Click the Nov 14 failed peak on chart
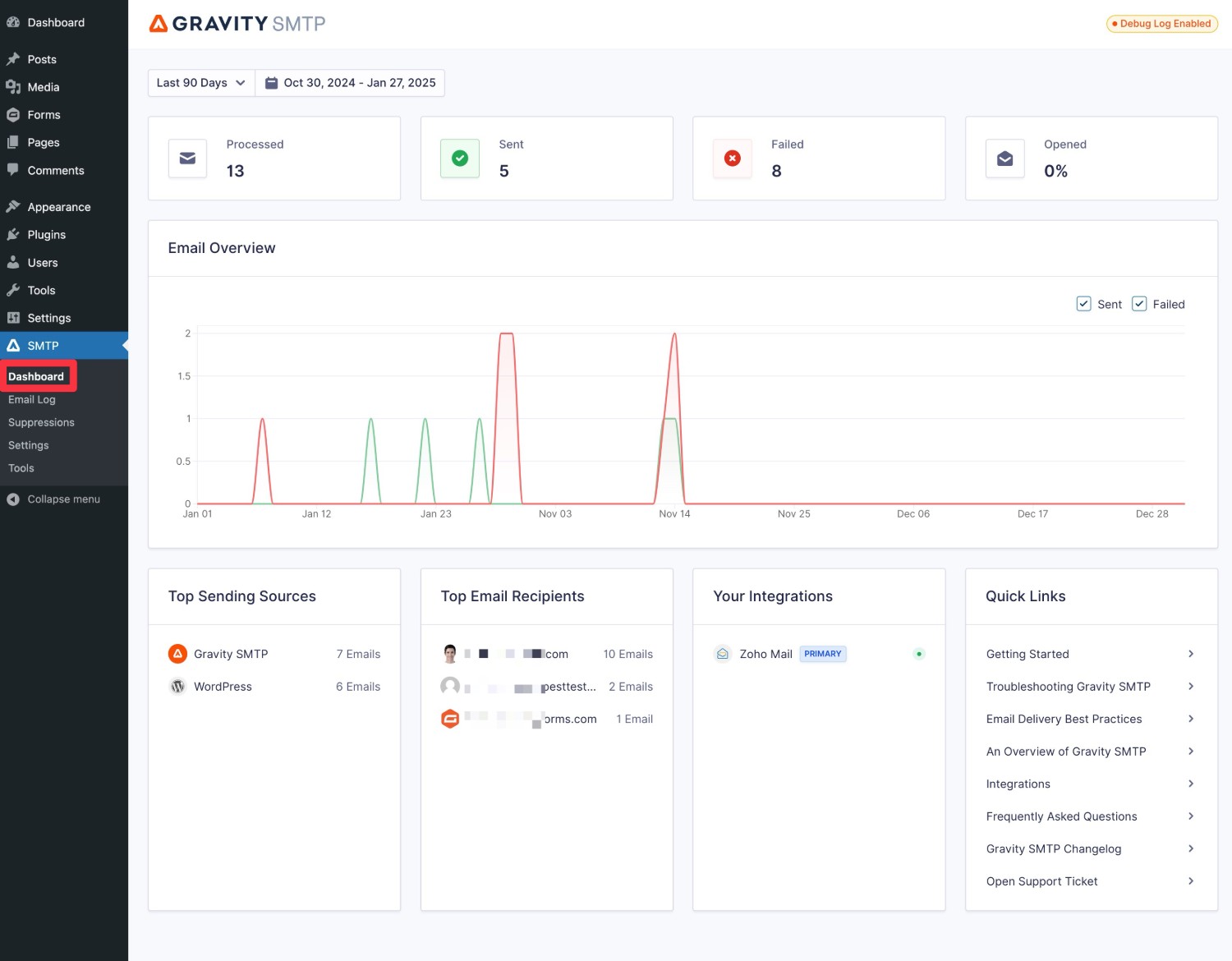 tap(674, 334)
